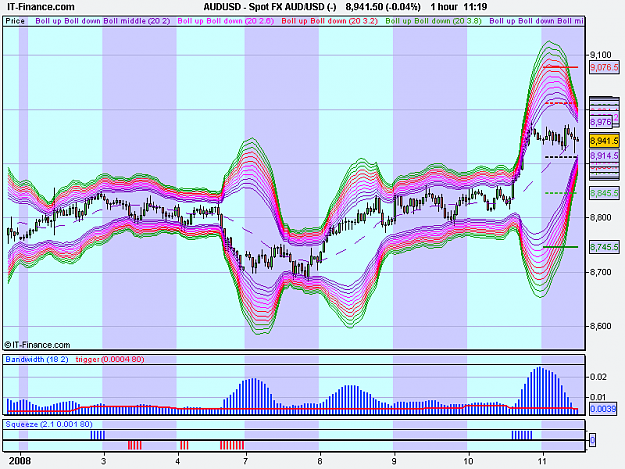Image resolution: width=625 pixels, height=469 pixels.
Task: Select the Price panel label
Action: click(15, 21)
